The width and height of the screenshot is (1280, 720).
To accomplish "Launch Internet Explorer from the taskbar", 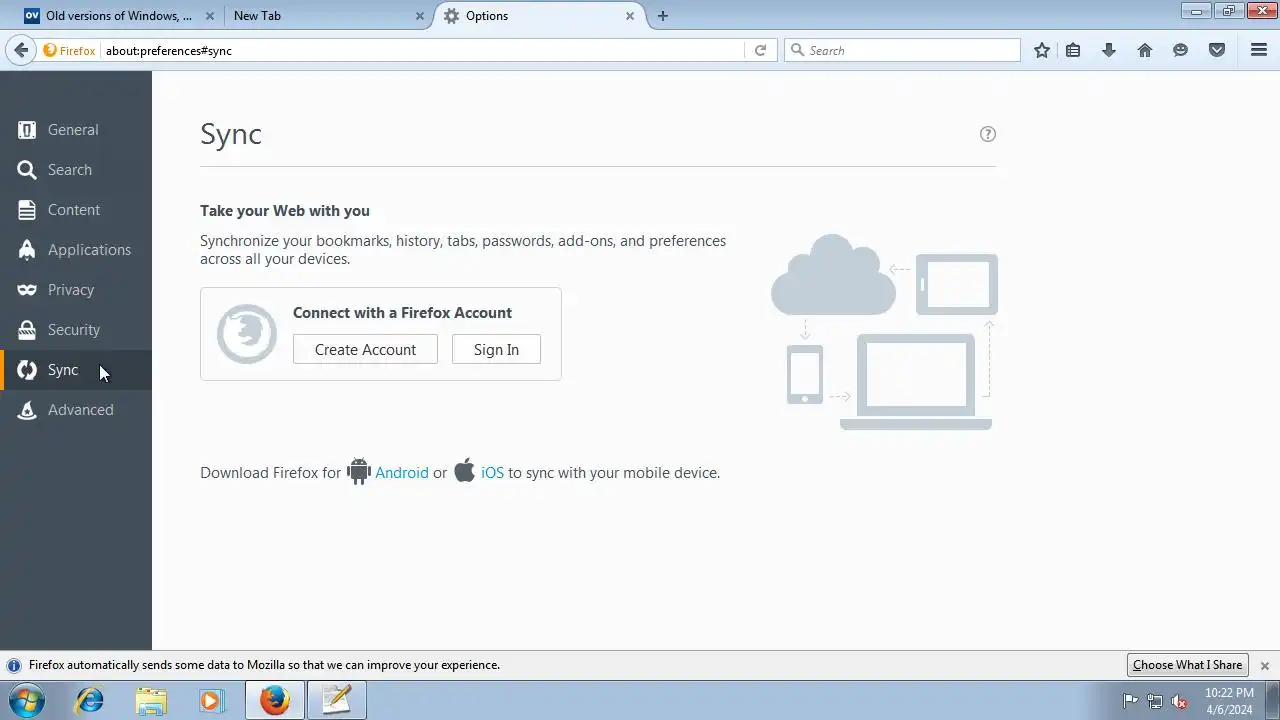I will coord(90,700).
